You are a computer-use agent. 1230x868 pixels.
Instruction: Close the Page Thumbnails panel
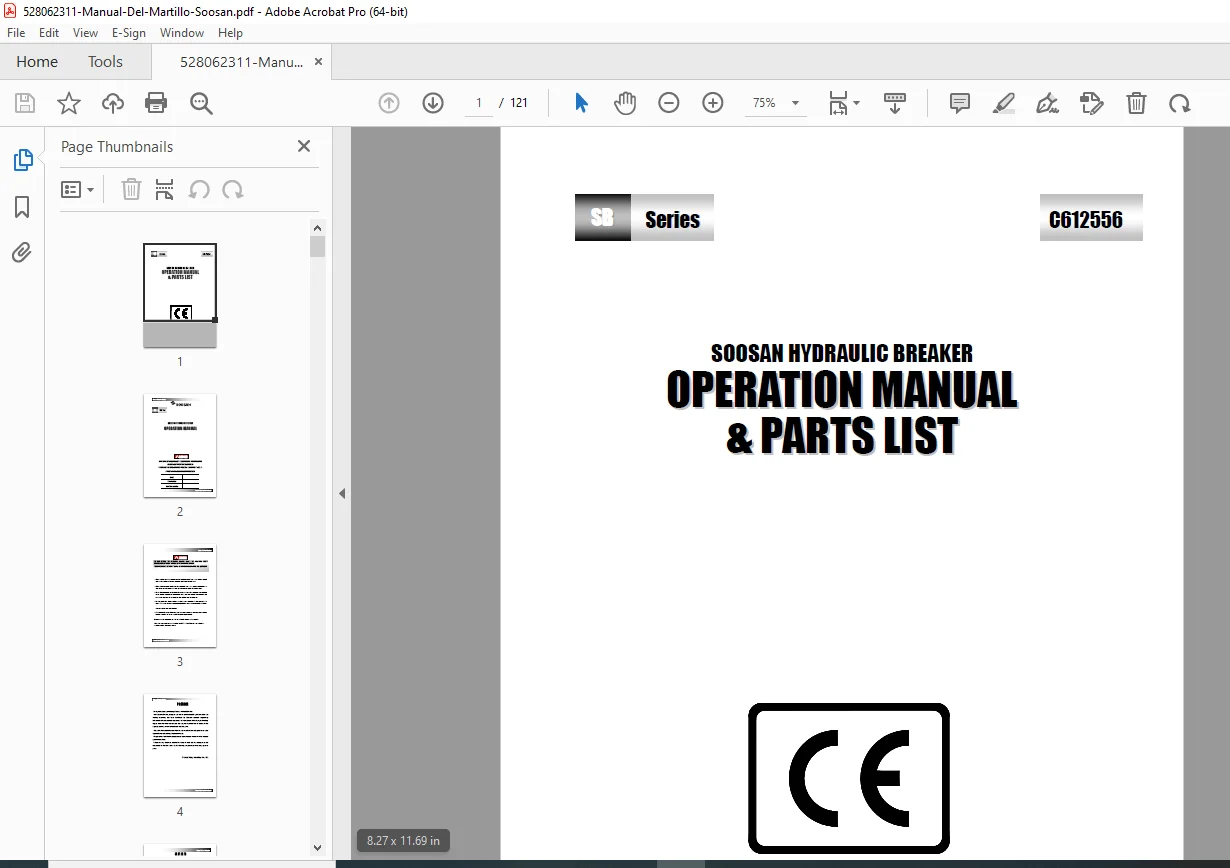[x=304, y=146]
